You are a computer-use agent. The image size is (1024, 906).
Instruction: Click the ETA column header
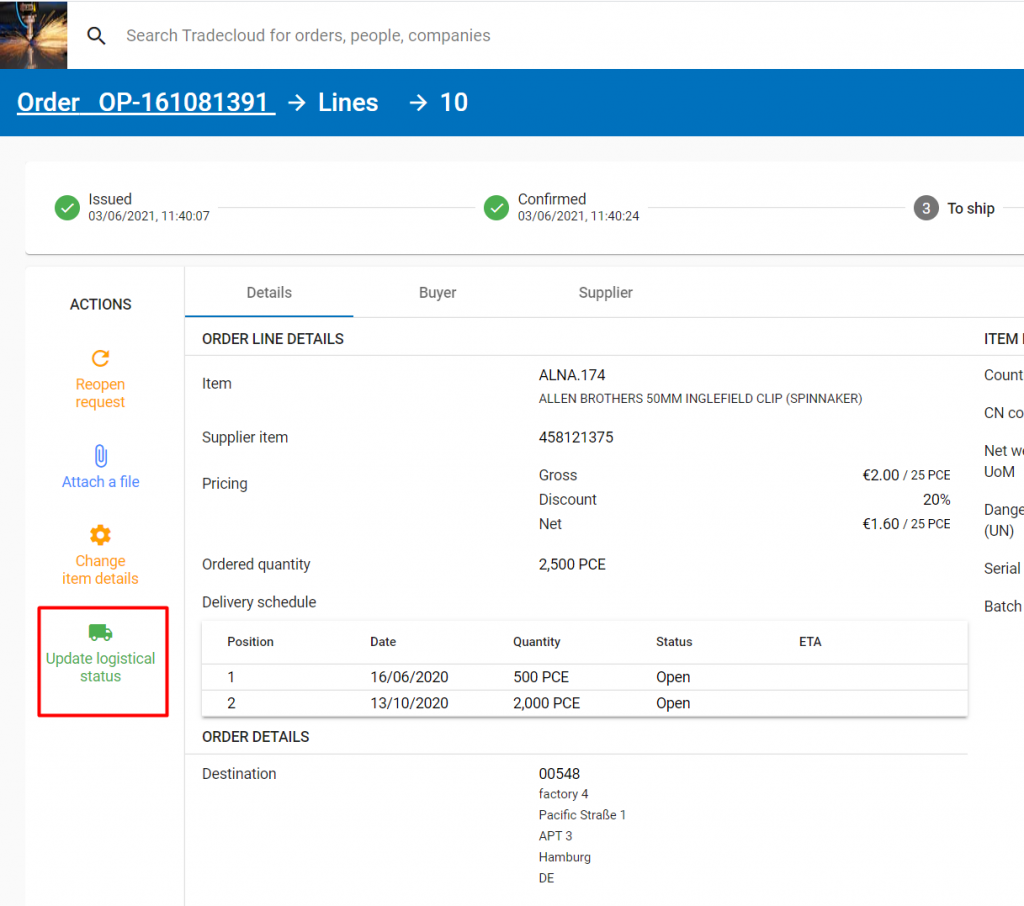pyautogui.click(x=810, y=642)
